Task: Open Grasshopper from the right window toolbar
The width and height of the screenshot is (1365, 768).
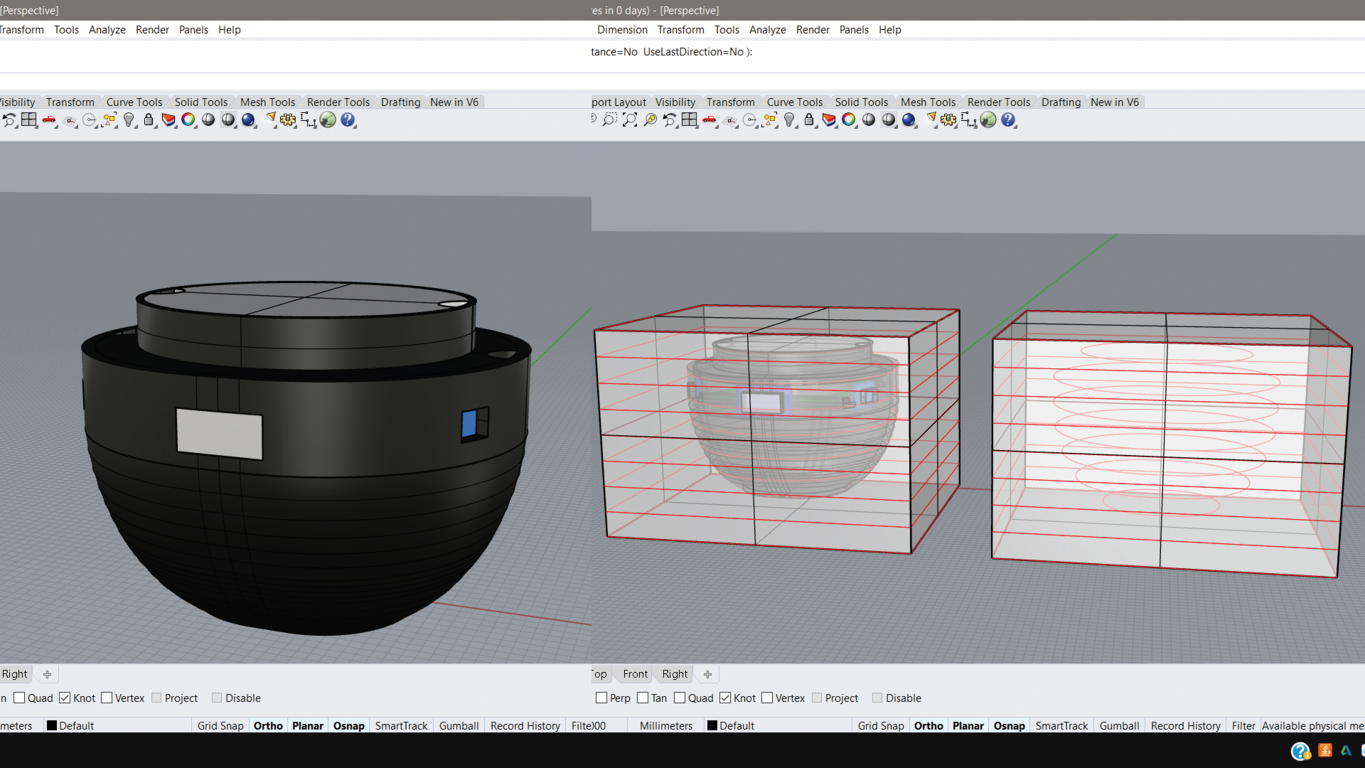Action: pos(988,120)
